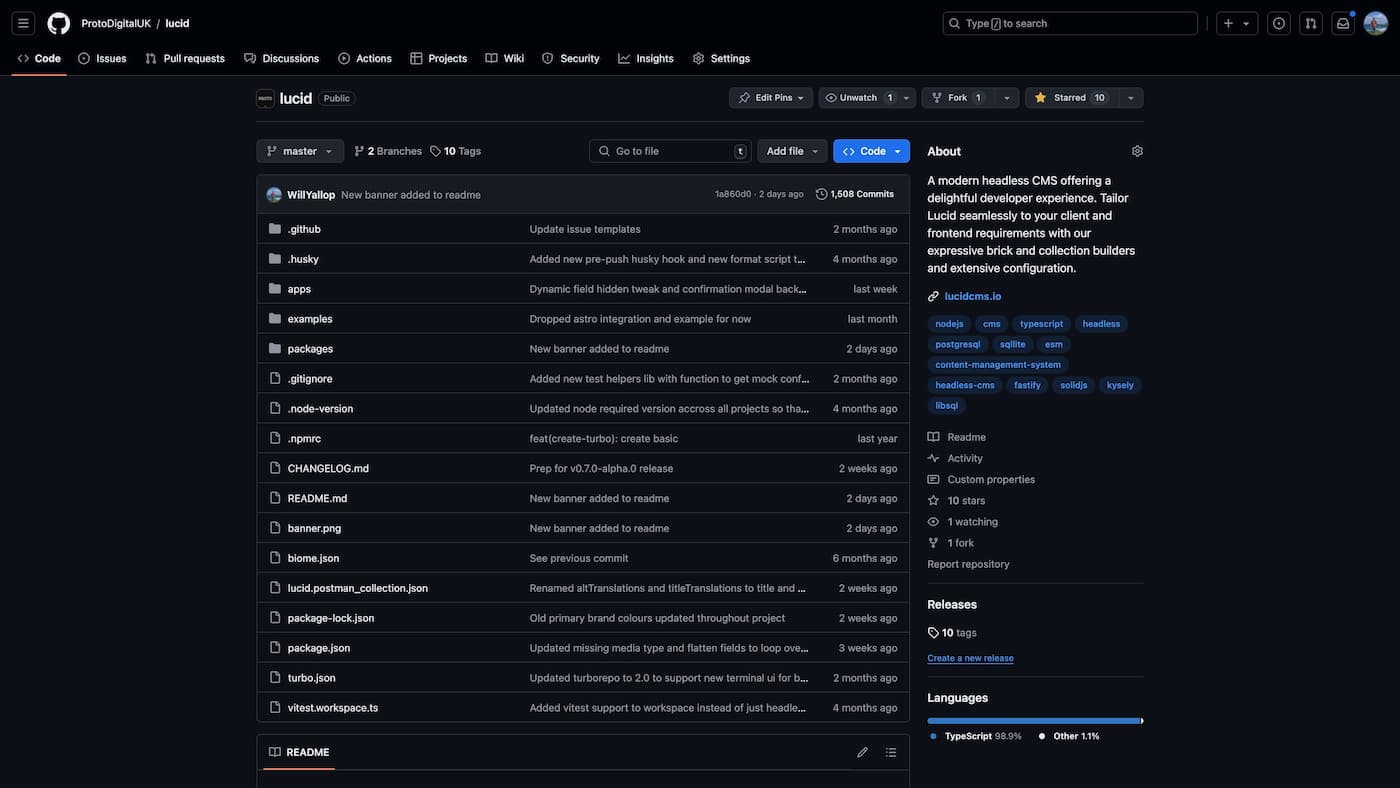Click the tag icon under Releases

coord(933,633)
